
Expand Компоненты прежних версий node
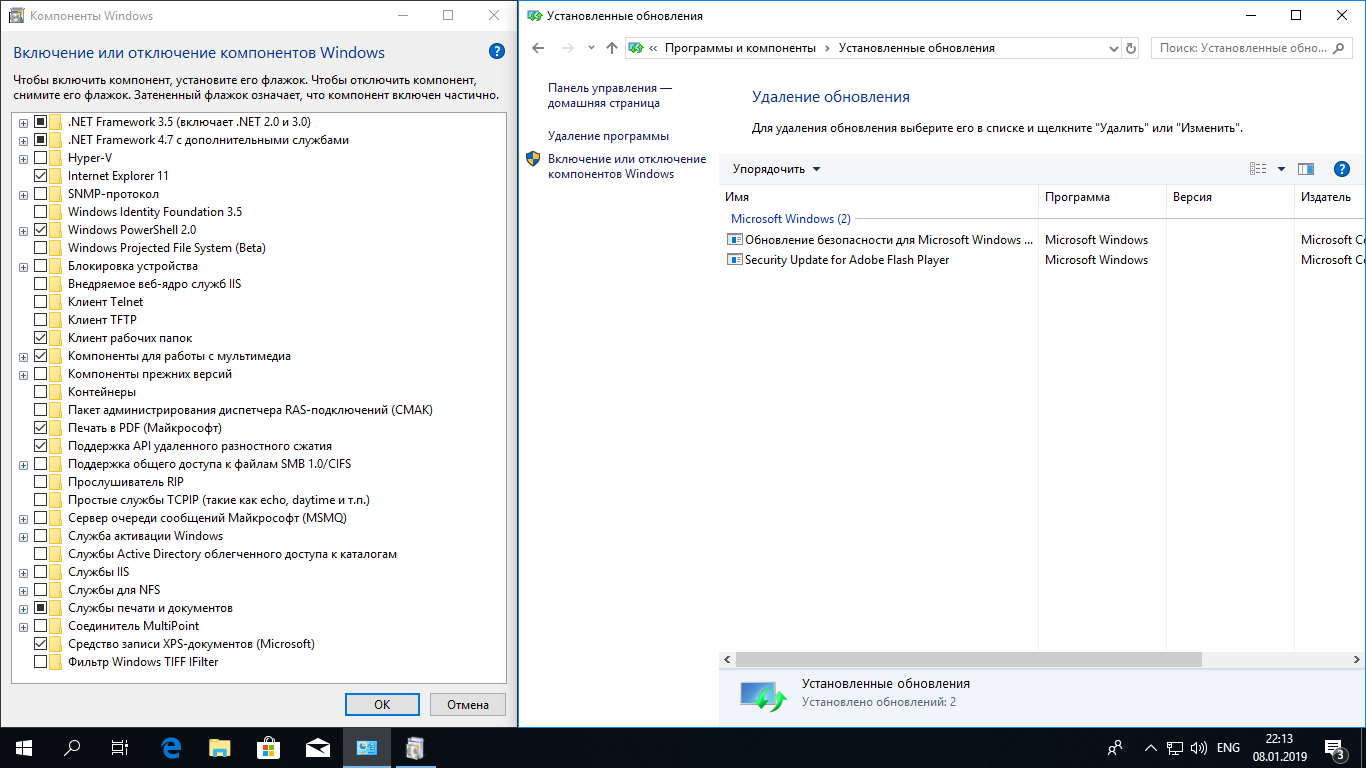coord(23,374)
